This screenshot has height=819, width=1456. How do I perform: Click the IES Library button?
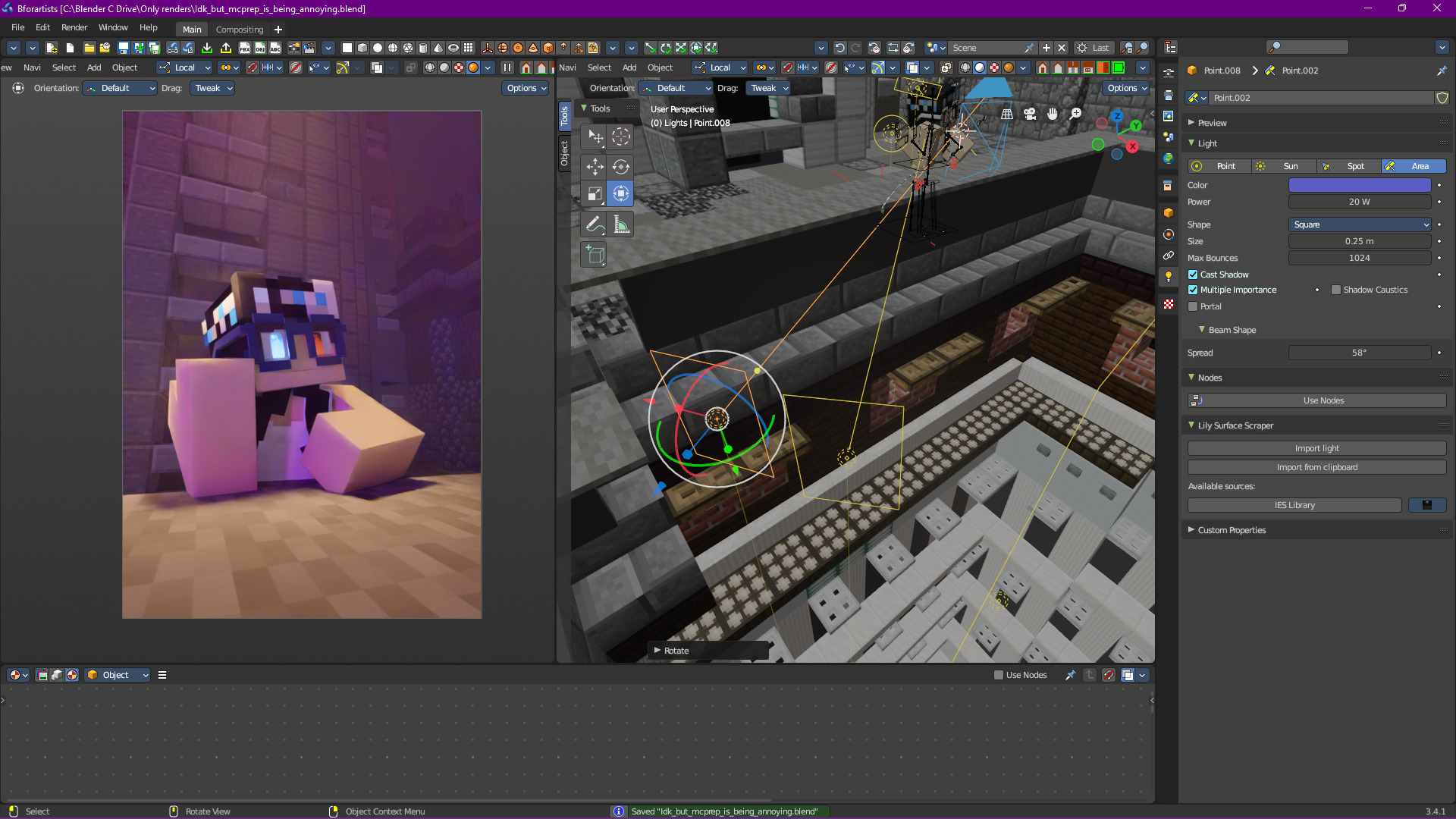[1294, 505]
